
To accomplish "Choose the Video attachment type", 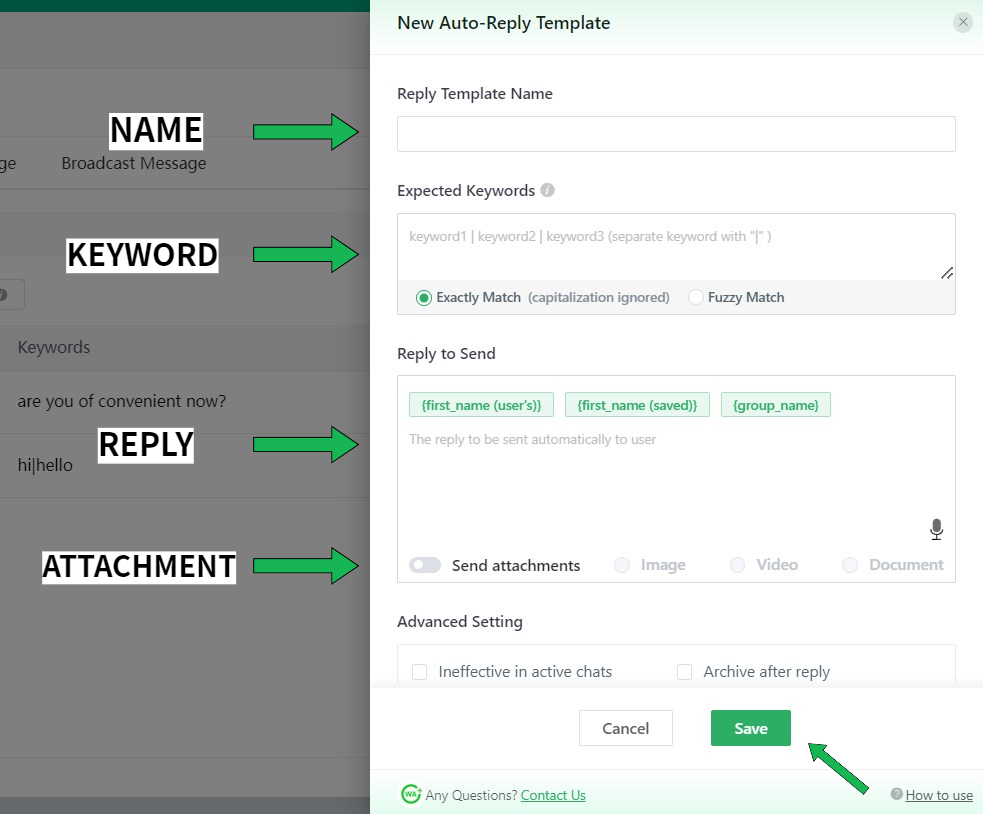I will [738, 565].
